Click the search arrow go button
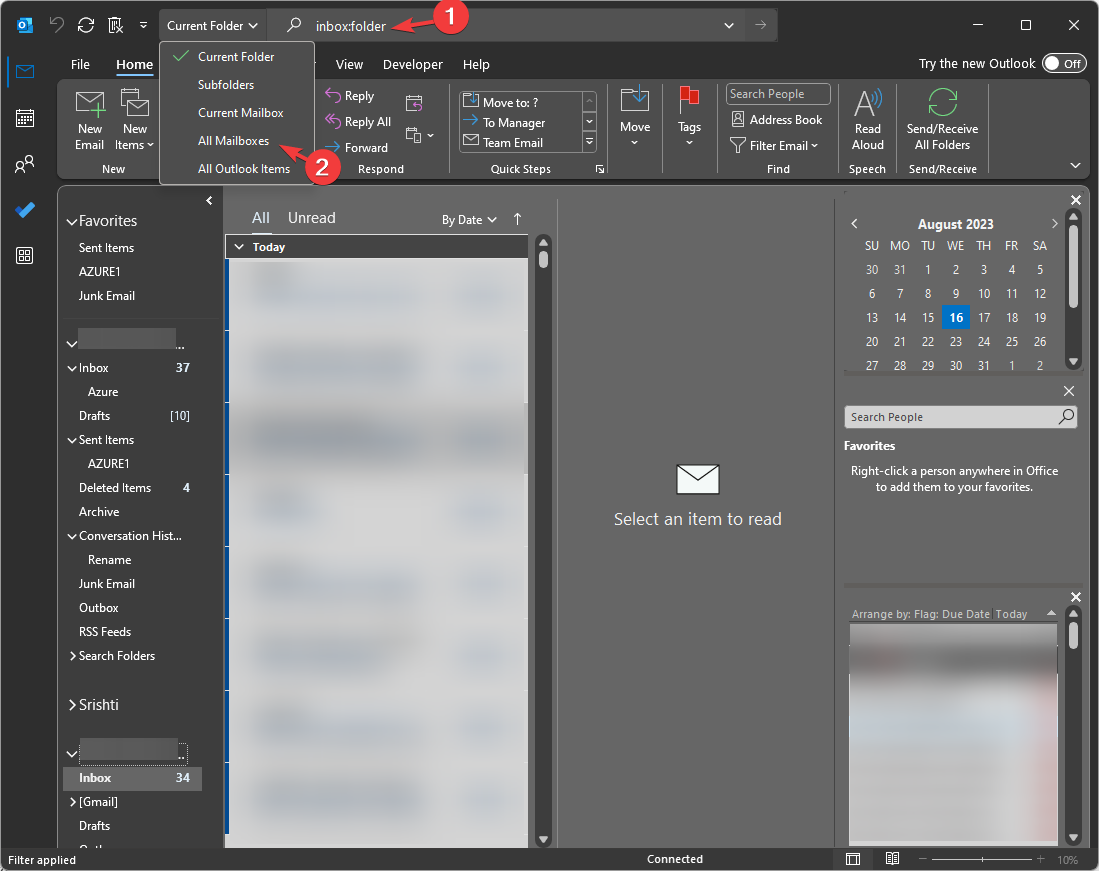 point(760,25)
